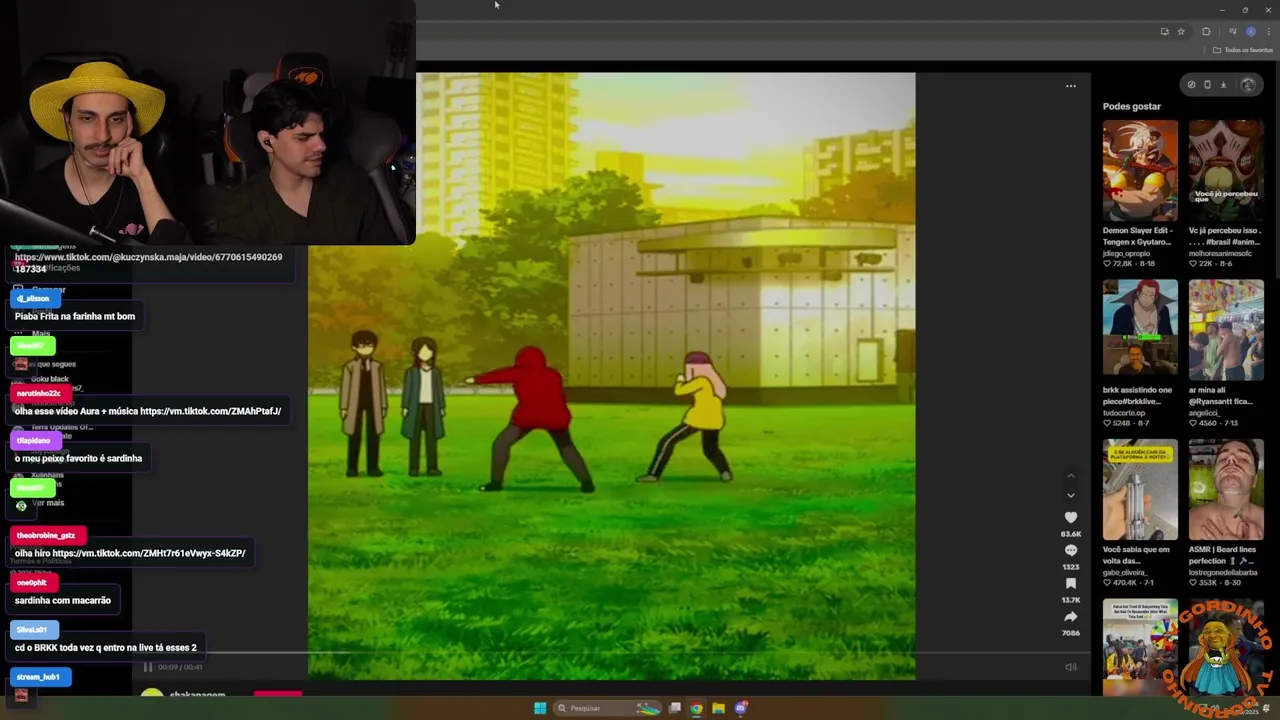Viewport: 1280px width, 720px height.
Task: Click the narutinho22c chat username
Action: coord(39,393)
